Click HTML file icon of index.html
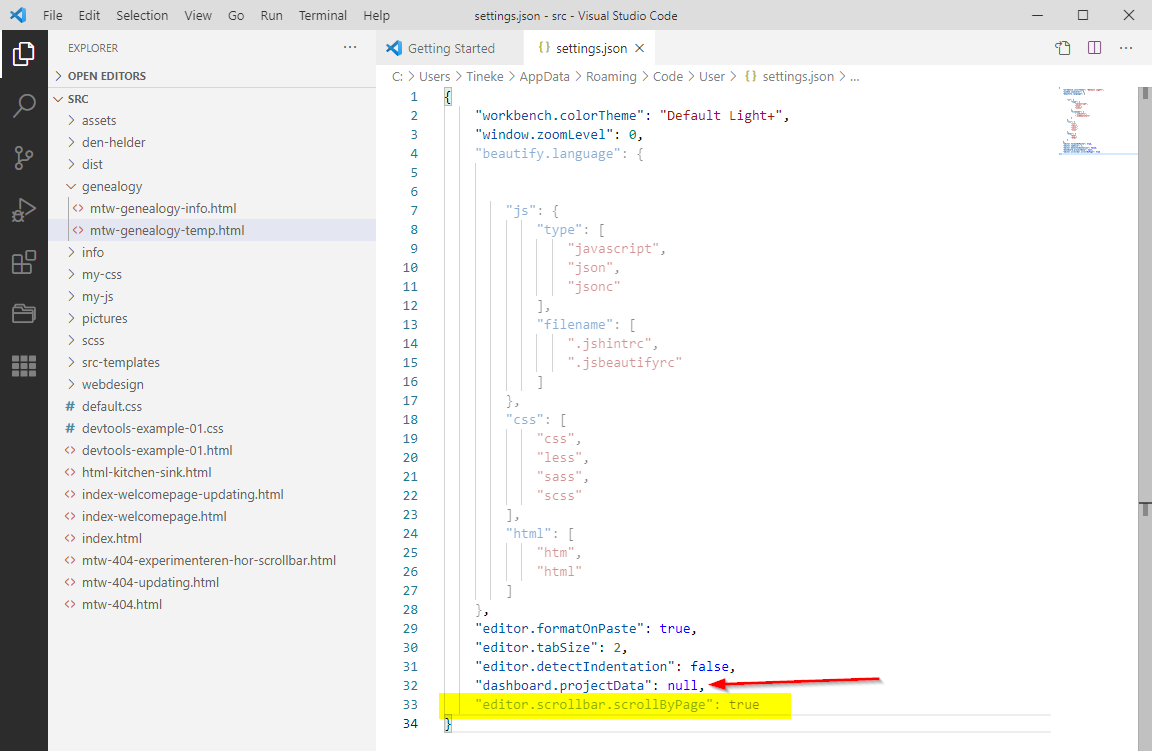This screenshot has width=1152, height=751. 70,539
